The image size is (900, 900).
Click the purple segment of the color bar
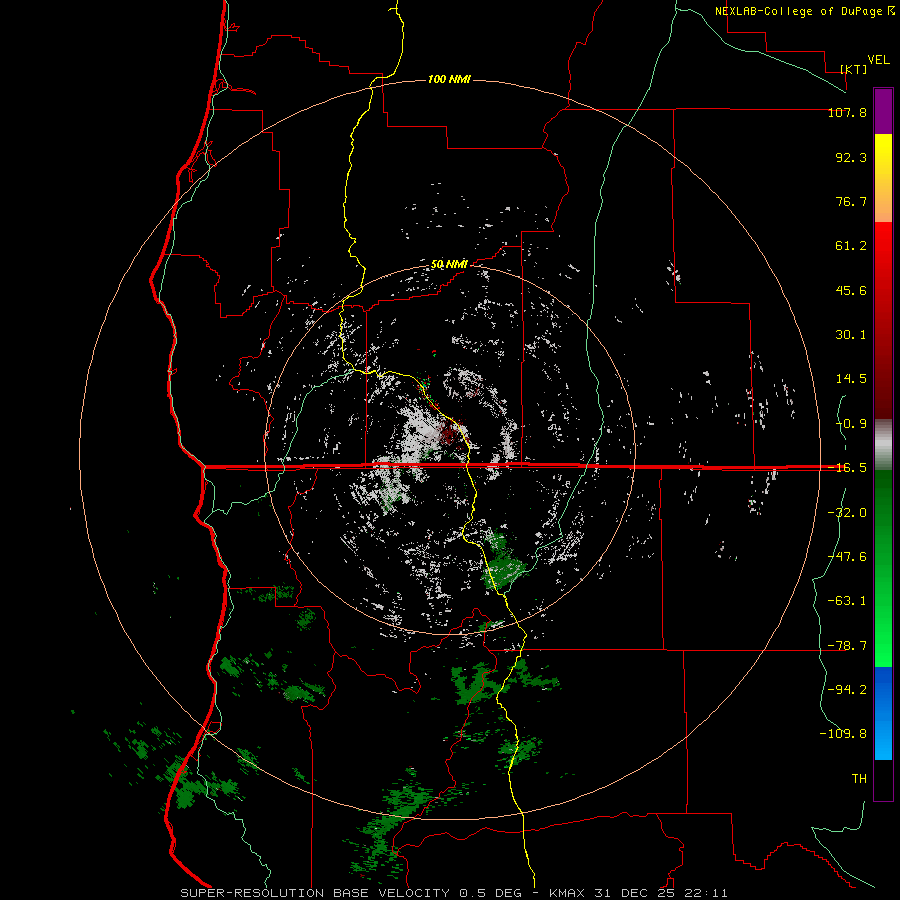coord(883,112)
